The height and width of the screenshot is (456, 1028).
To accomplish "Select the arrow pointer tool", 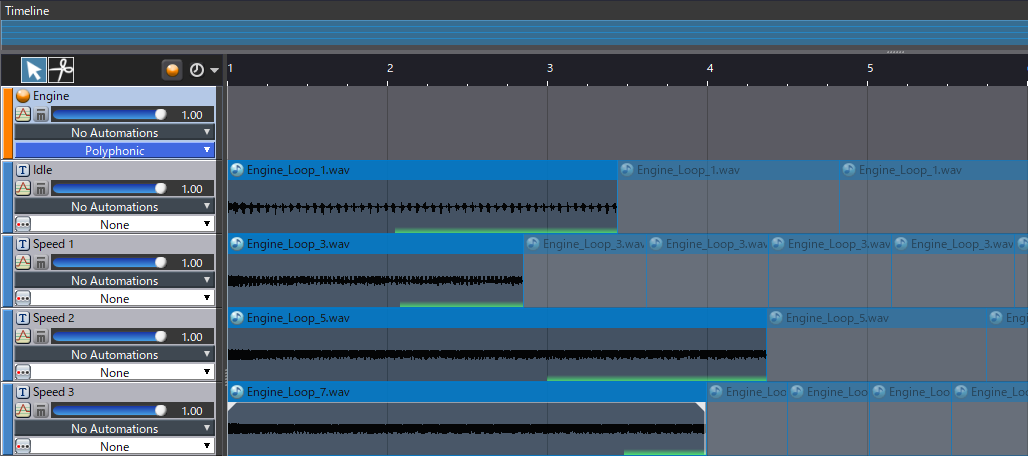I will click(x=34, y=69).
